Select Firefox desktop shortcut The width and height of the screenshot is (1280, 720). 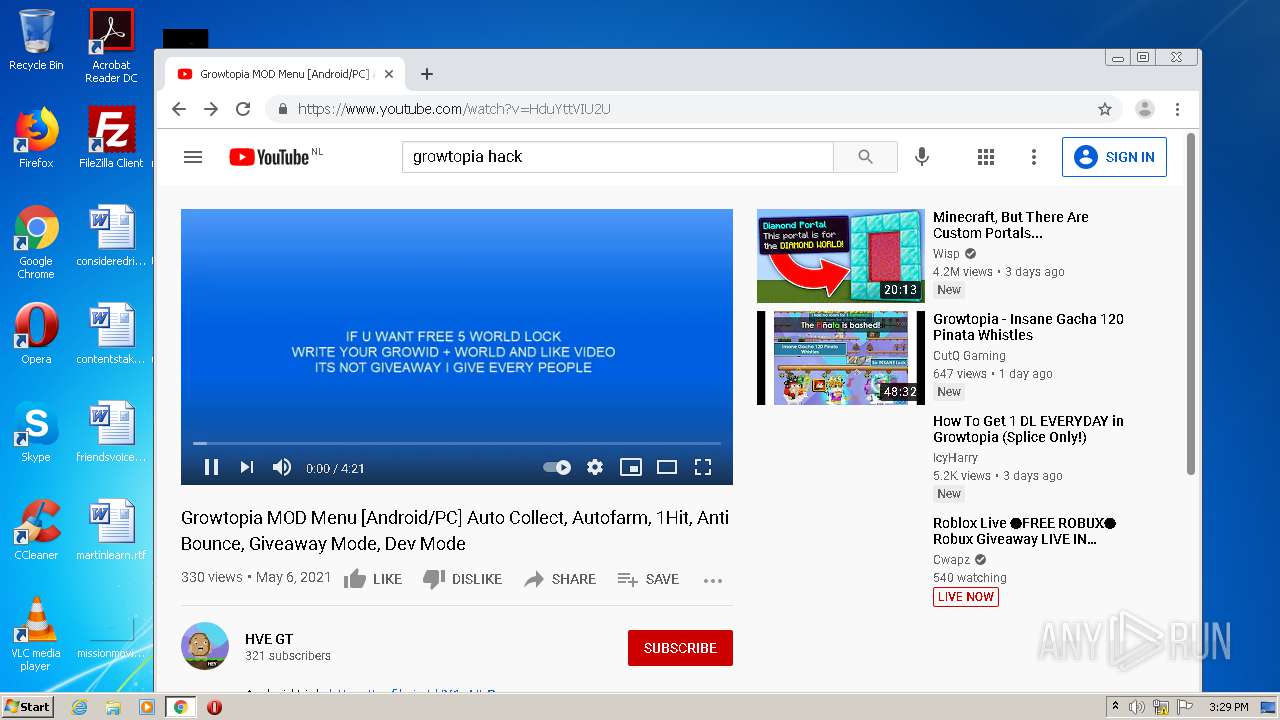click(x=36, y=137)
